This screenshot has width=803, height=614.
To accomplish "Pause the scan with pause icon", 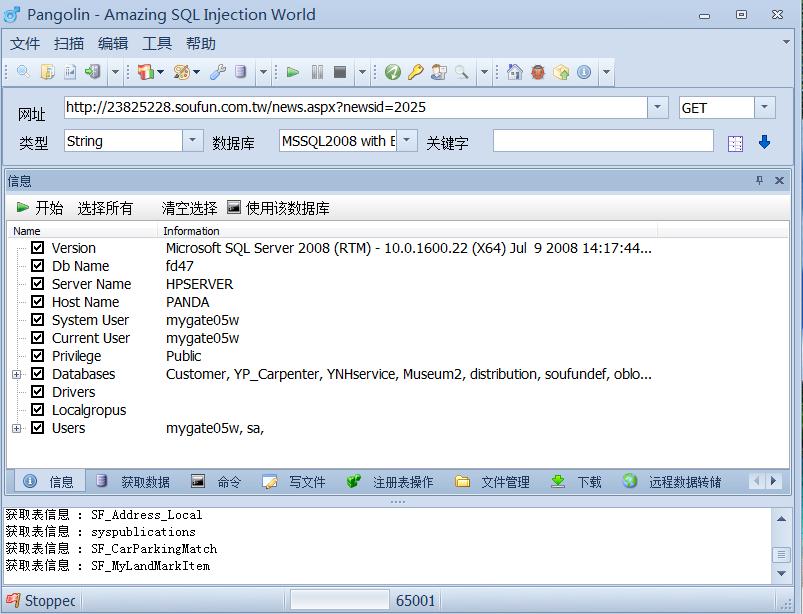I will 317,72.
